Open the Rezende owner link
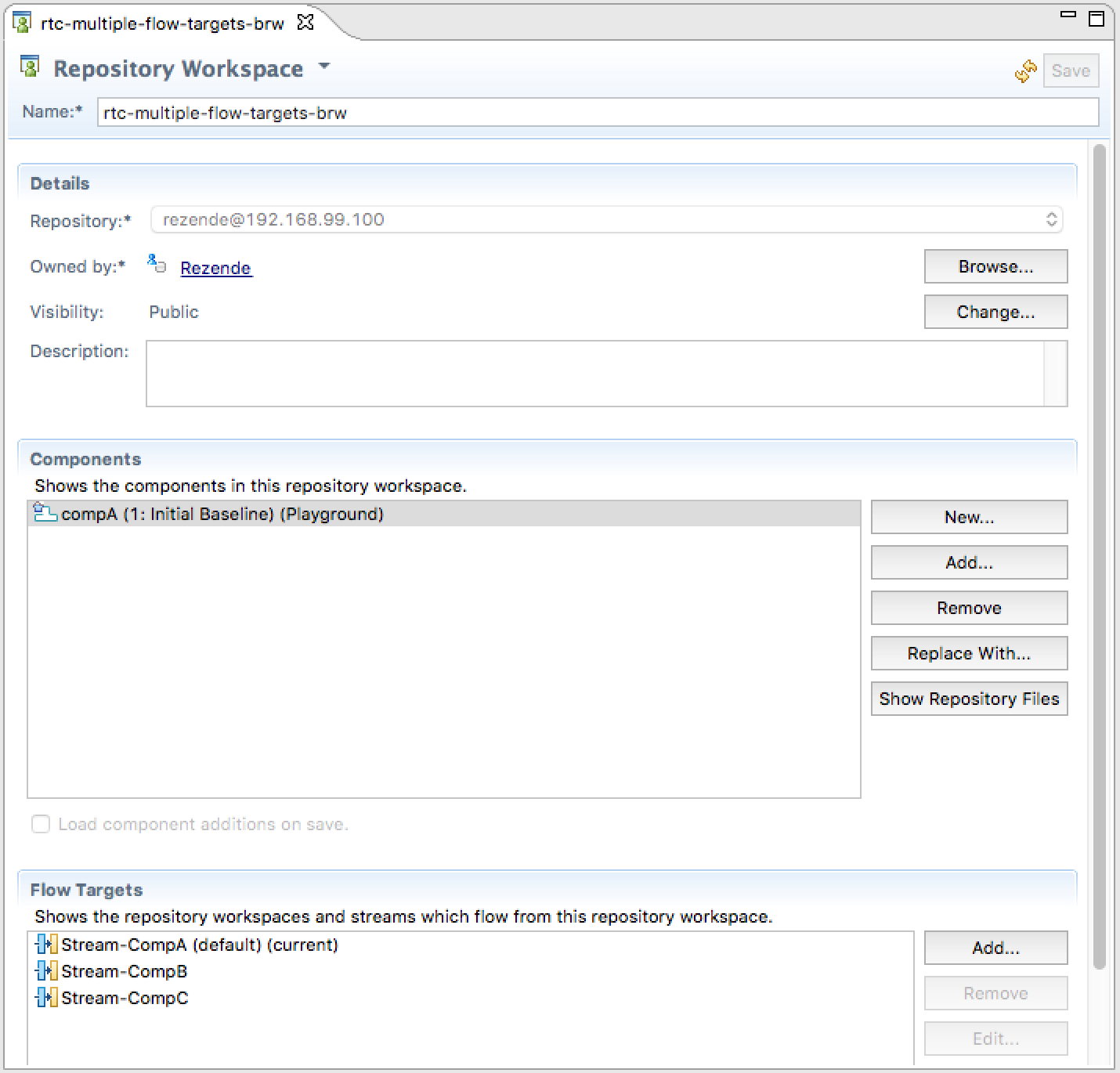This screenshot has height=1073, width=1120. coord(215,268)
